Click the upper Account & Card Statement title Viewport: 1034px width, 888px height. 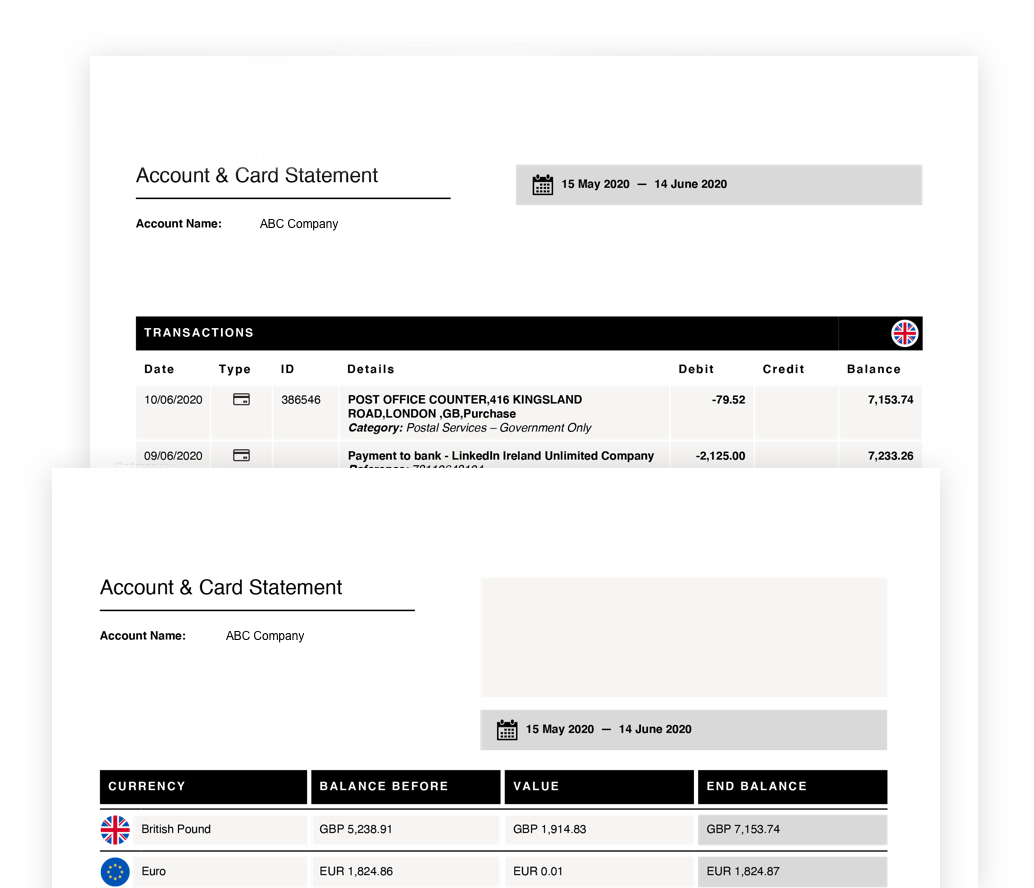pyautogui.click(x=257, y=175)
